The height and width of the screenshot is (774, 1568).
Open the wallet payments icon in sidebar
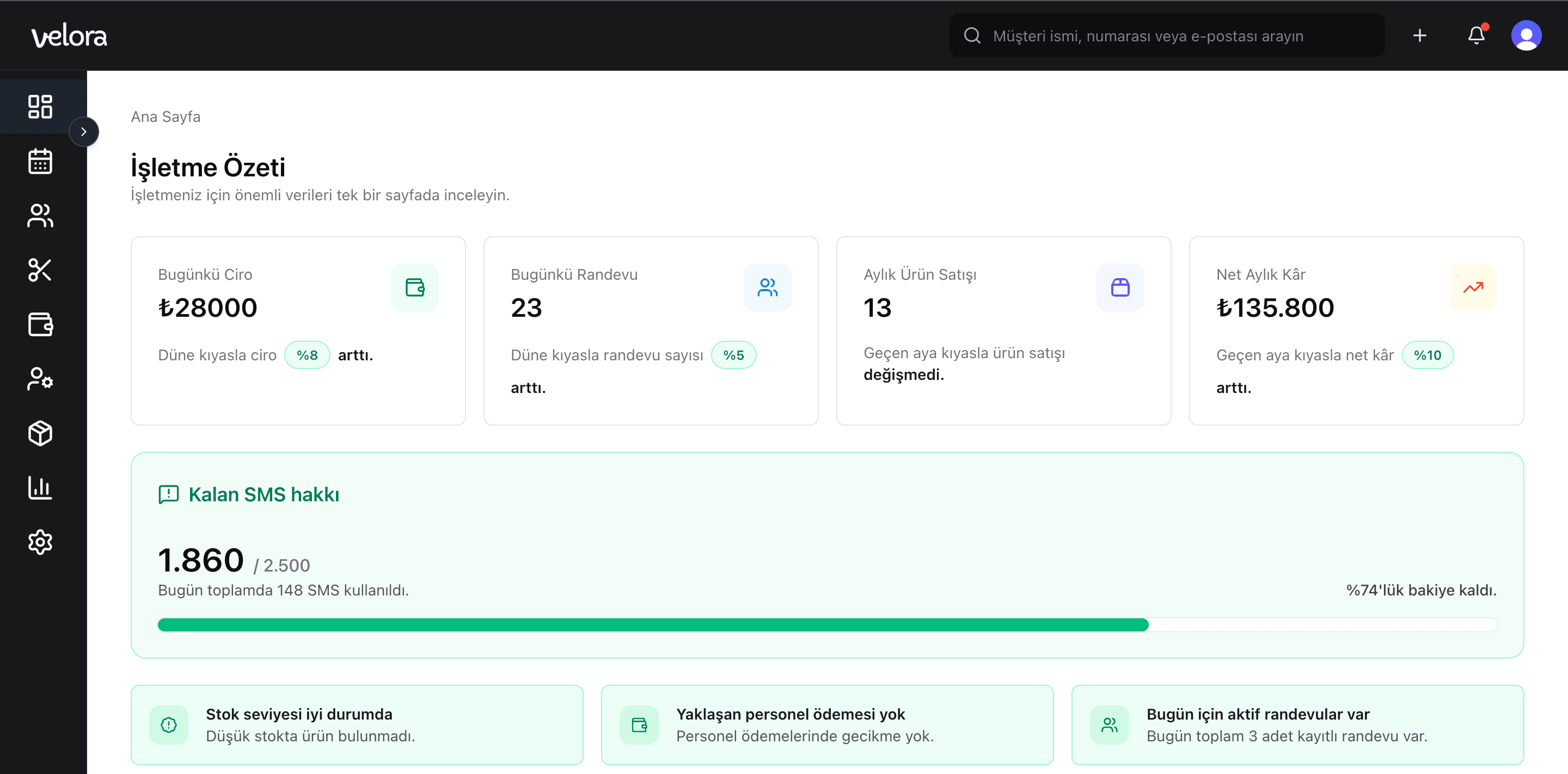point(40,324)
